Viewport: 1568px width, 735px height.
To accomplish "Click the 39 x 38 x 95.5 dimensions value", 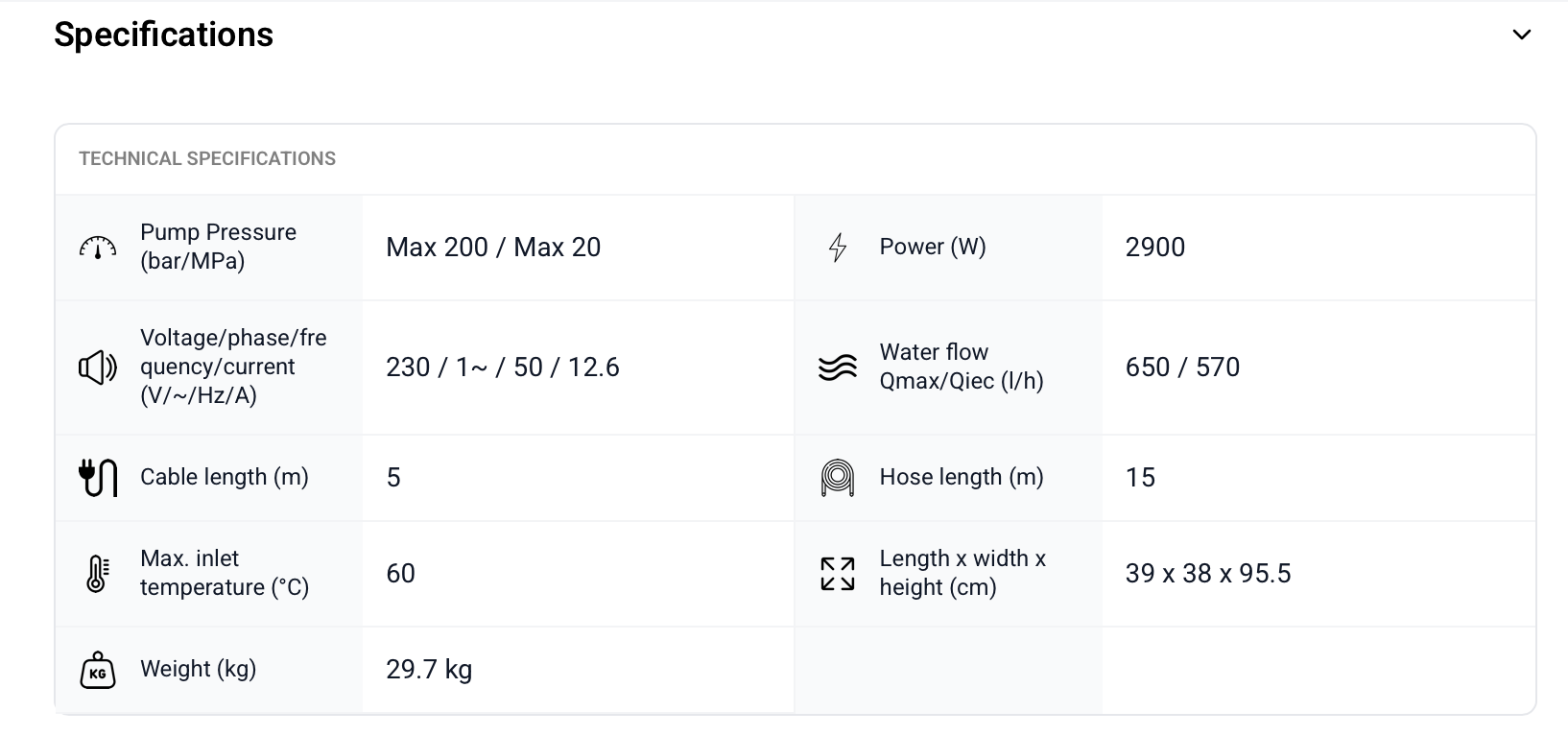I will pyautogui.click(x=1208, y=574).
